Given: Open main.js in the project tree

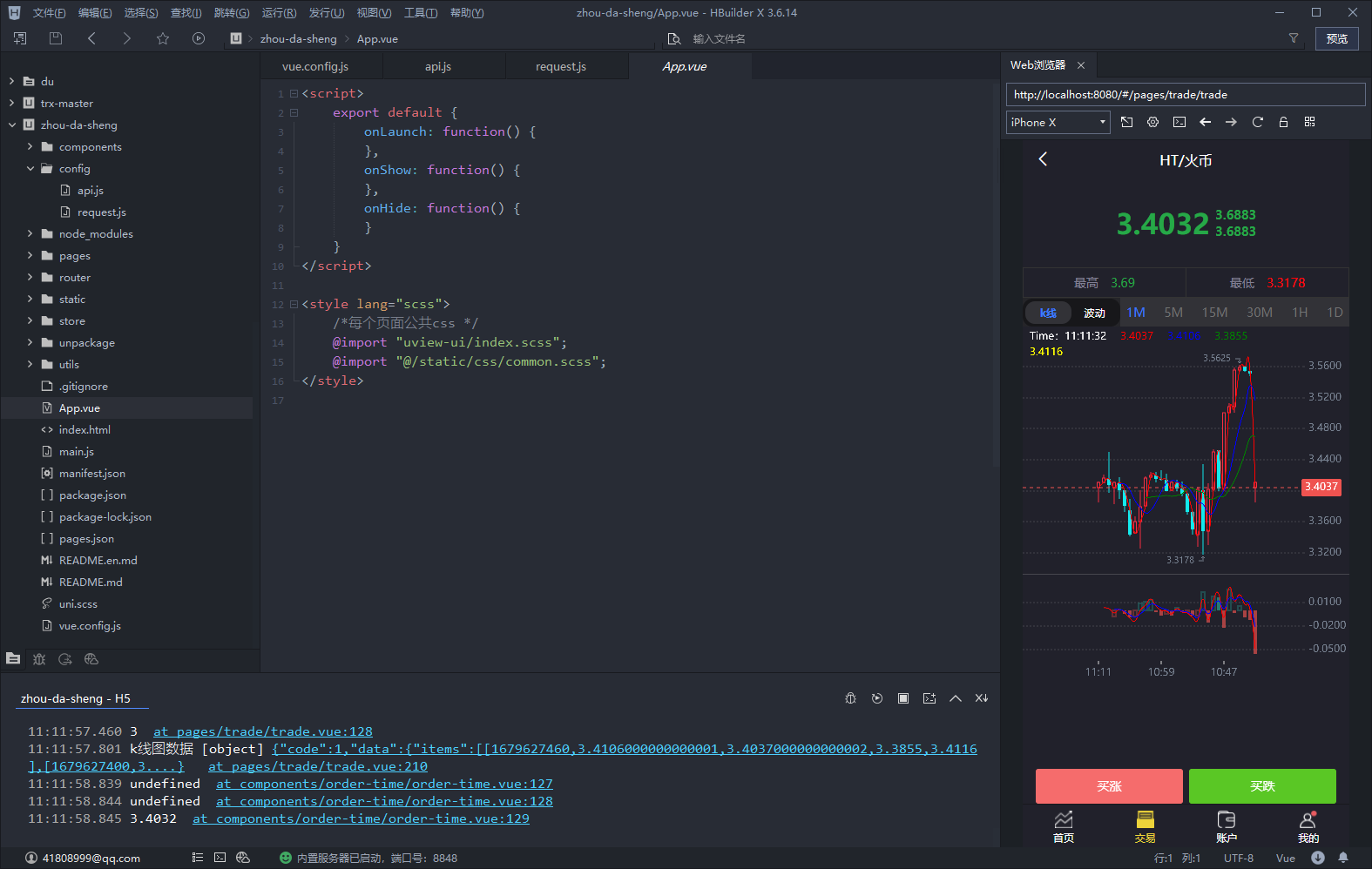Looking at the screenshot, I should (77, 451).
